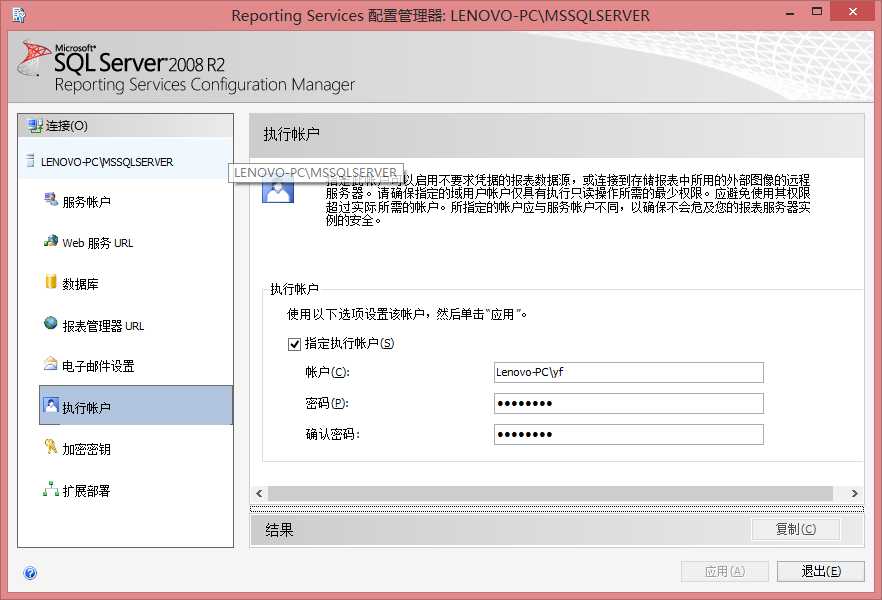This screenshot has height=600, width=882.
Task: Click the 密码(P): label
Action: 327,403
